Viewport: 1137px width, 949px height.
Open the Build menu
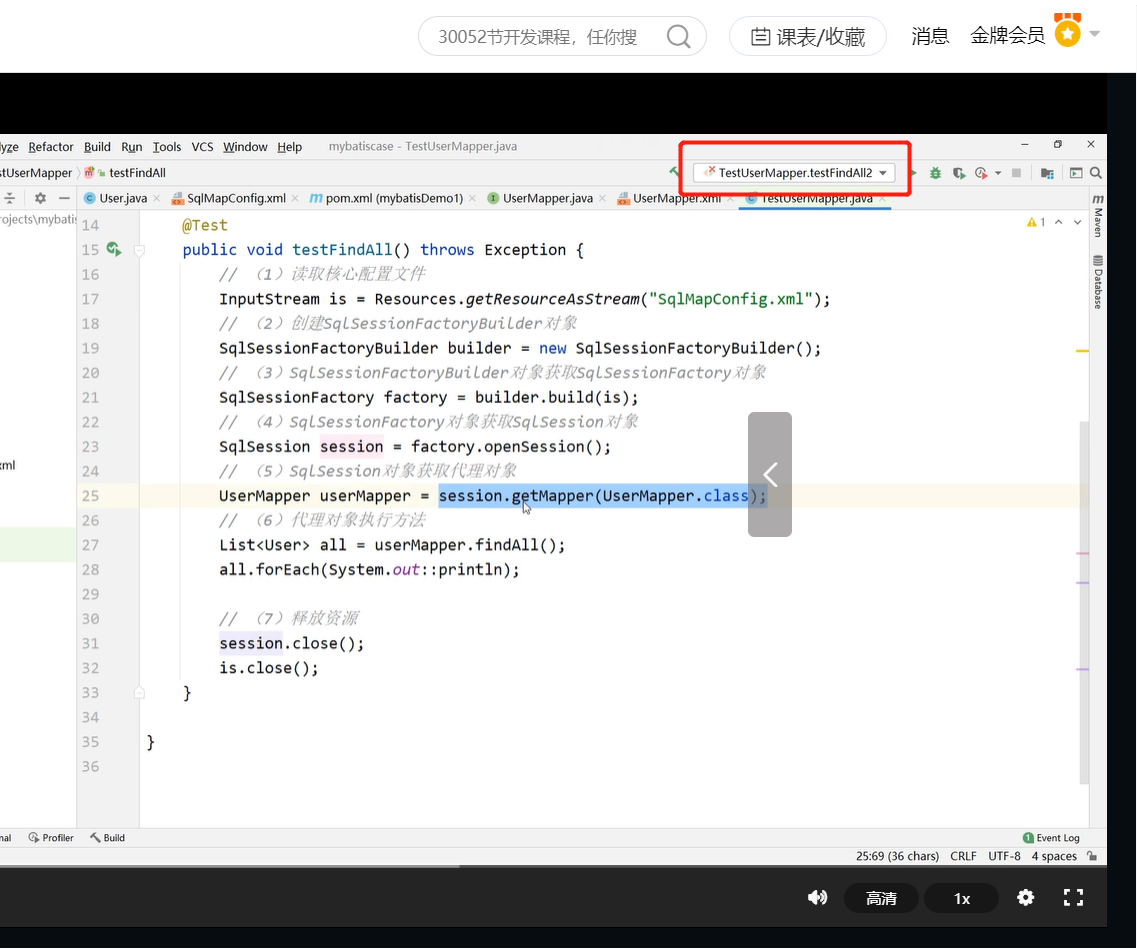tap(97, 146)
